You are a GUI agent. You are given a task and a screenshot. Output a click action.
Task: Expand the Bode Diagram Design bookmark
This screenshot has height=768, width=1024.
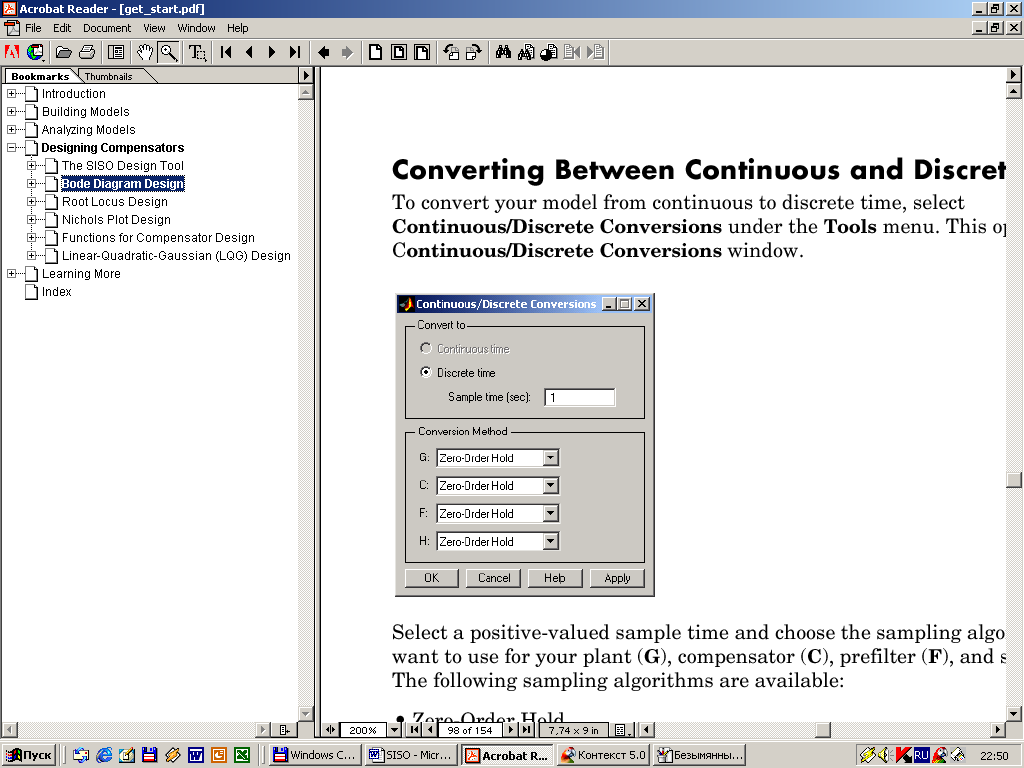[x=31, y=184]
